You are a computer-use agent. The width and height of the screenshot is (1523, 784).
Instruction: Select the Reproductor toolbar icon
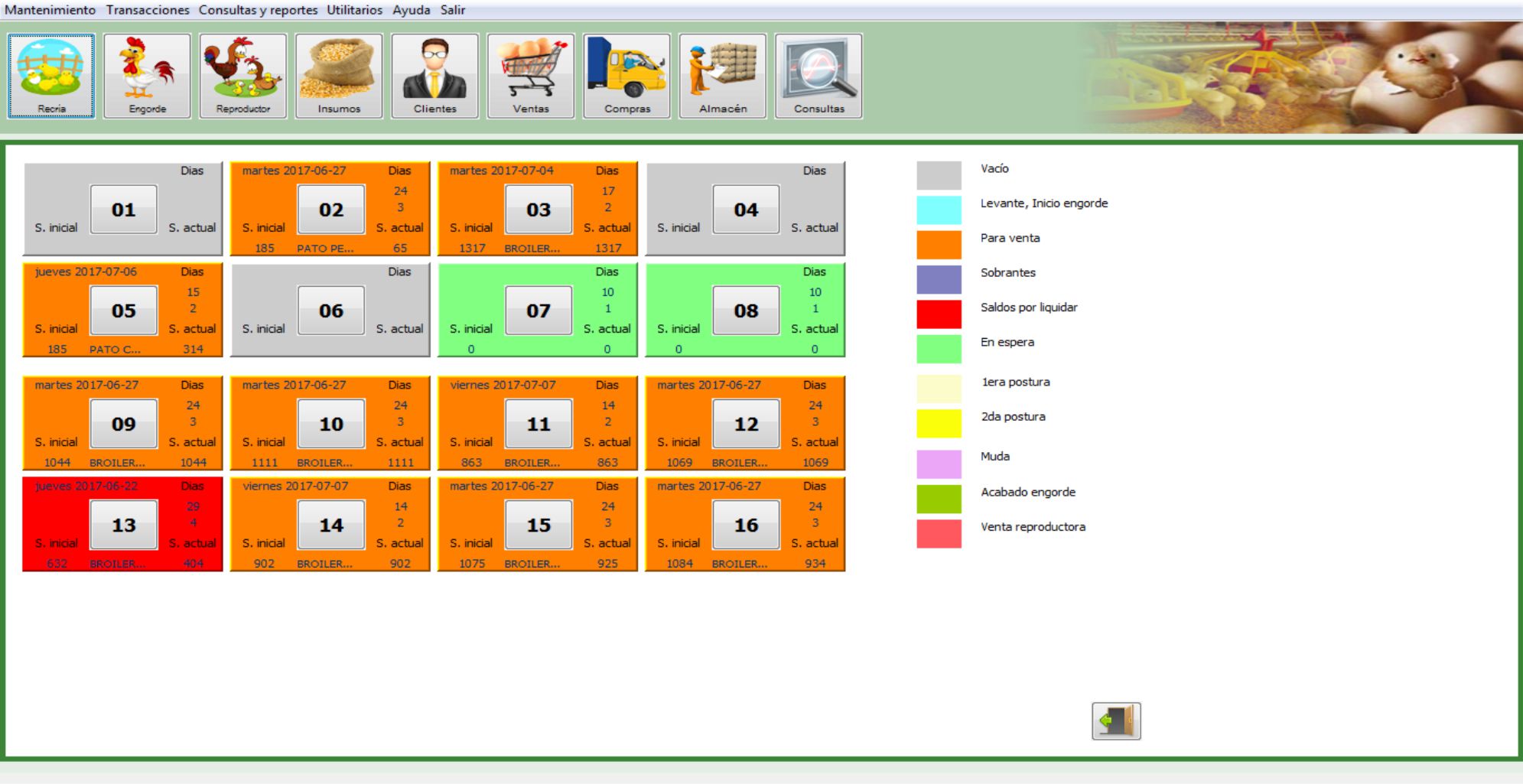[x=242, y=75]
